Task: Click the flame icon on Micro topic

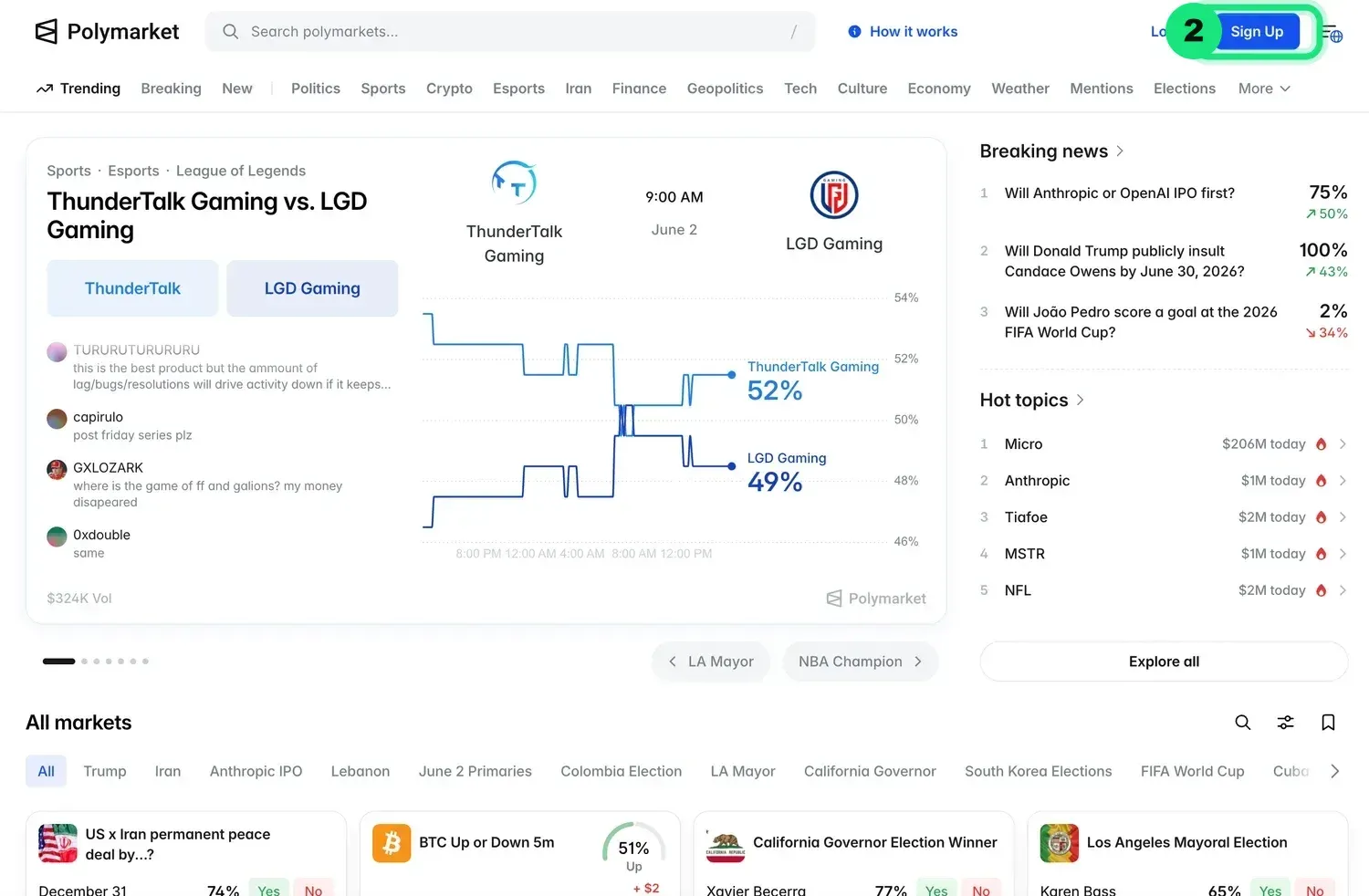Action: click(x=1321, y=444)
